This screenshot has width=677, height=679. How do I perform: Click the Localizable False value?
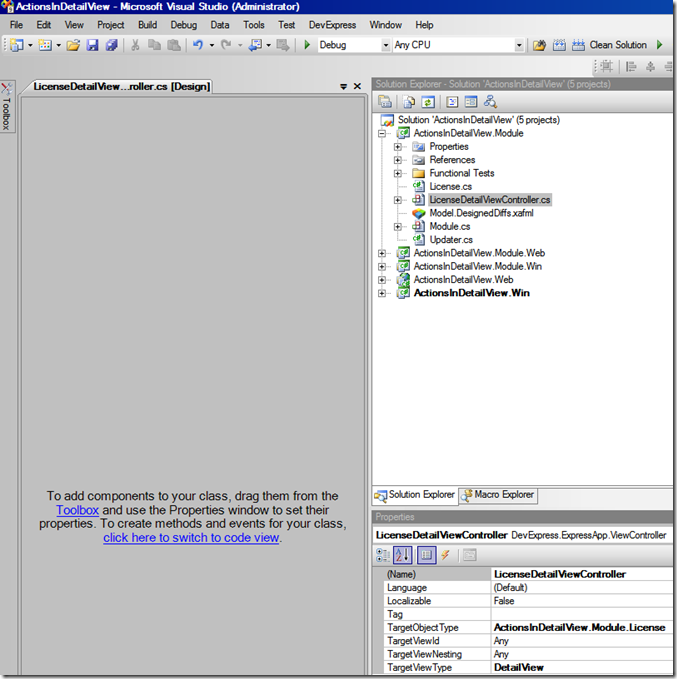click(x=582, y=601)
